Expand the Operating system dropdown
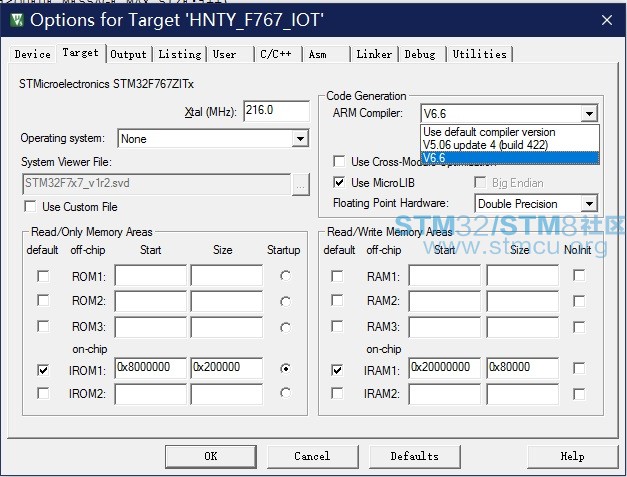Viewport: 627px width, 477px height. [300, 139]
